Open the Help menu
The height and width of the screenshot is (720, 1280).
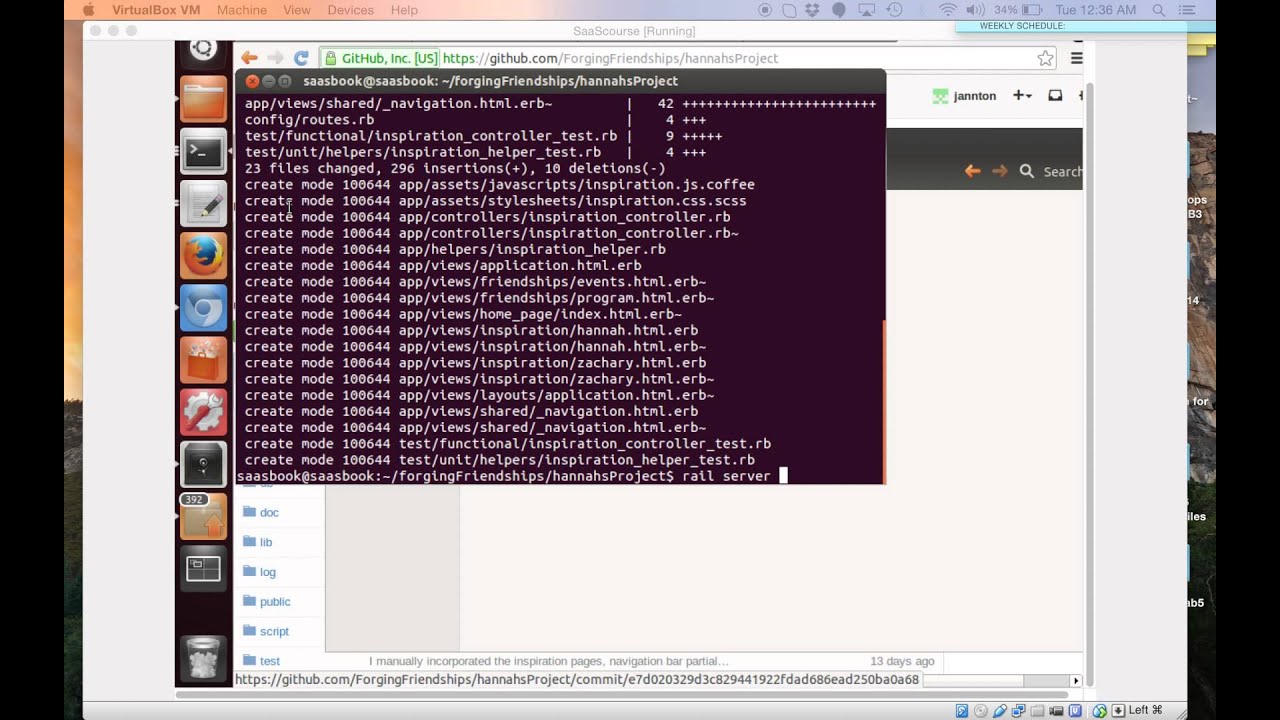pos(404,10)
